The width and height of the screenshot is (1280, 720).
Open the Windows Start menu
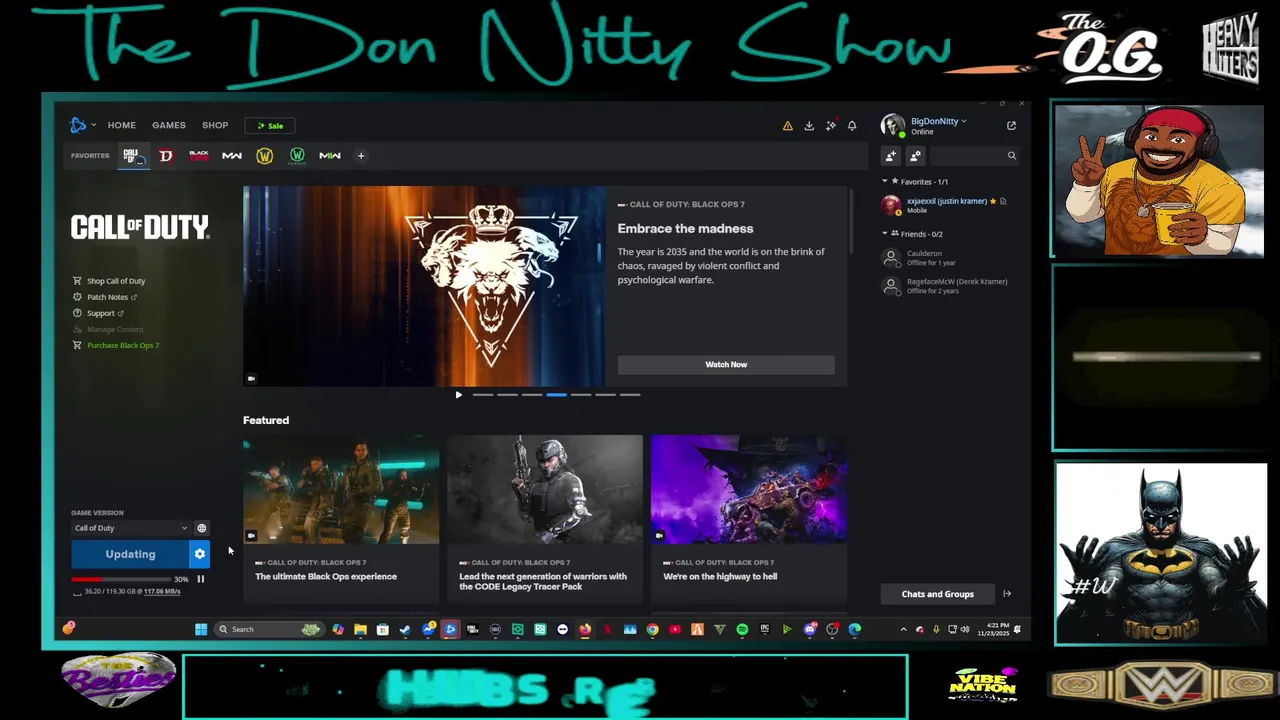click(x=201, y=629)
